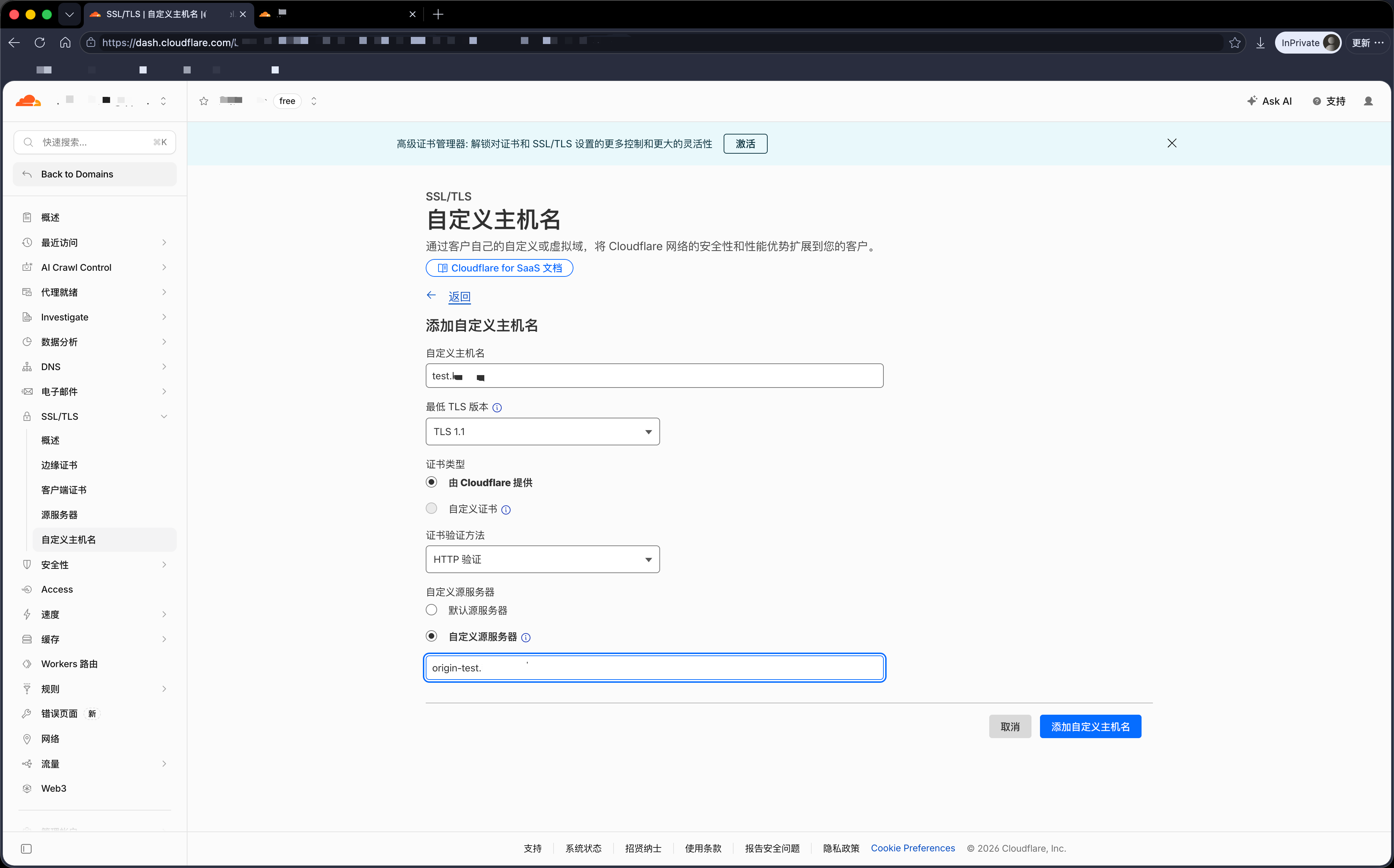The image size is (1394, 868).
Task: Click the 快速搜索 search field
Action: (95, 142)
